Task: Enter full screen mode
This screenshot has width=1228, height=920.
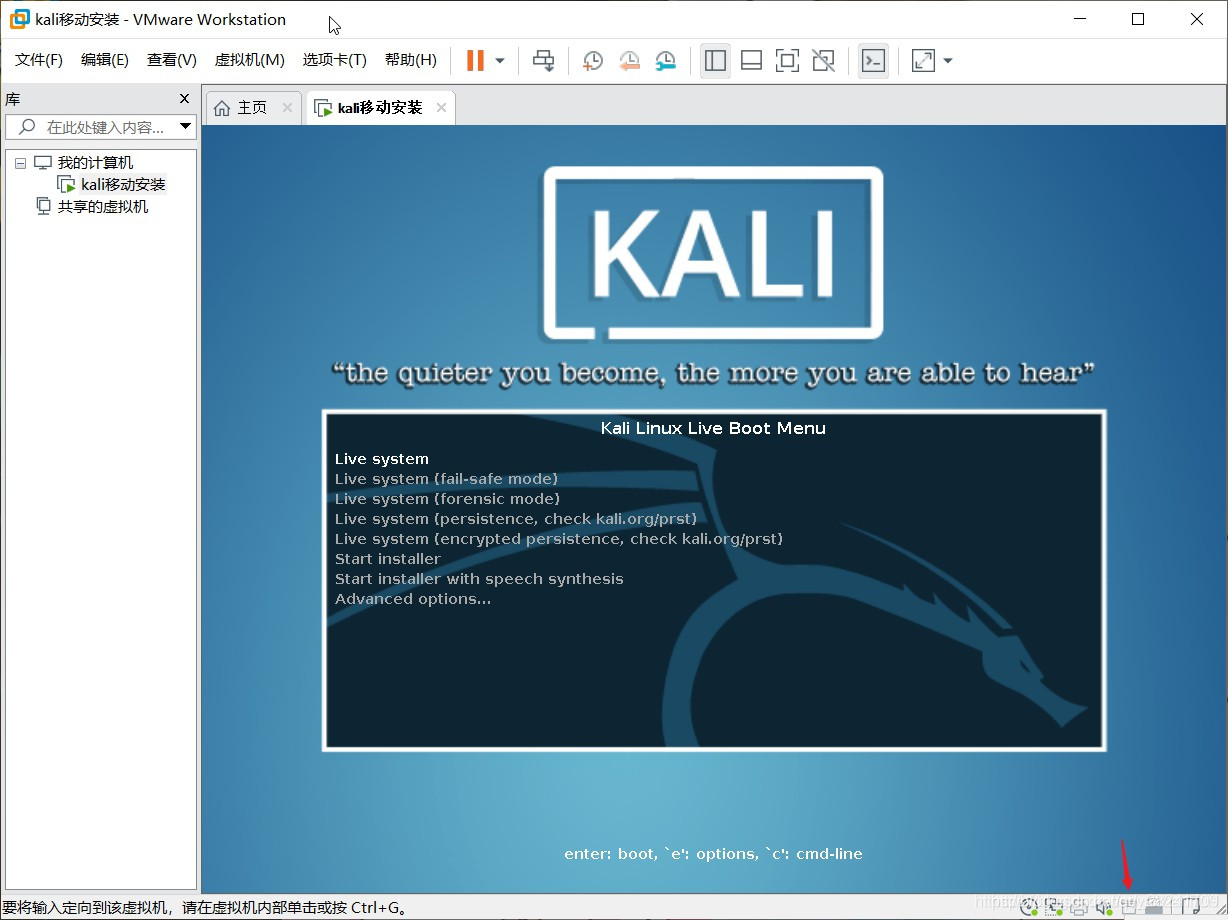Action: (787, 61)
